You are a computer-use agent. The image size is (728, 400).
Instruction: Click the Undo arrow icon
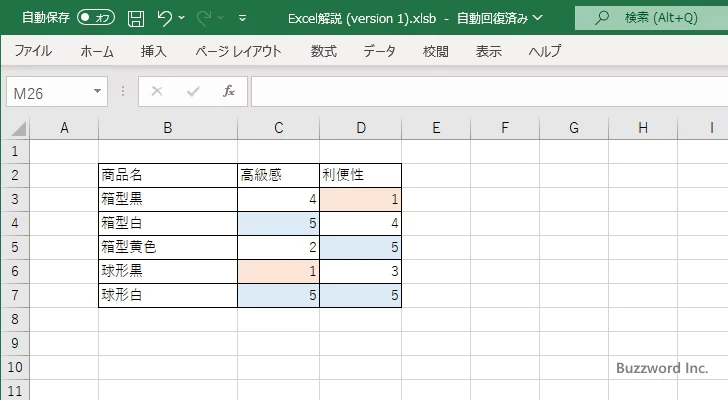tap(164, 18)
